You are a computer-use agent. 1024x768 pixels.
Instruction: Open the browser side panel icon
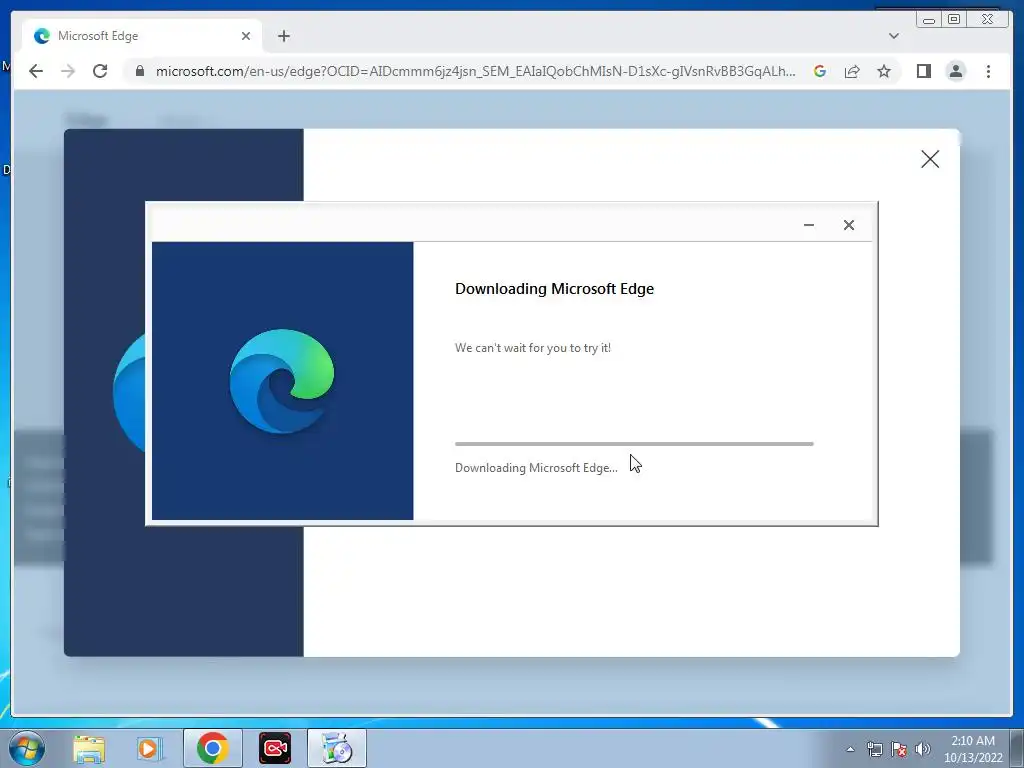click(x=923, y=71)
